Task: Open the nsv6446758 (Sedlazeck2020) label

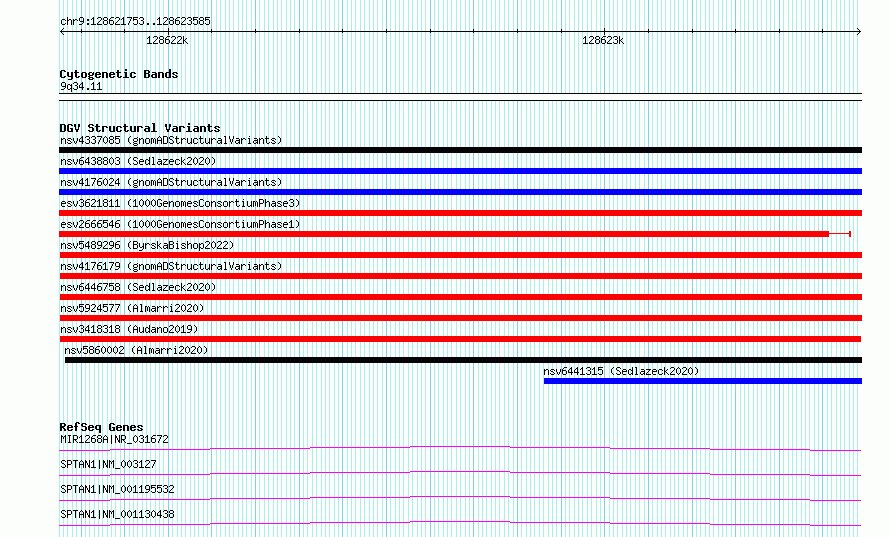Action: pyautogui.click(x=138, y=287)
